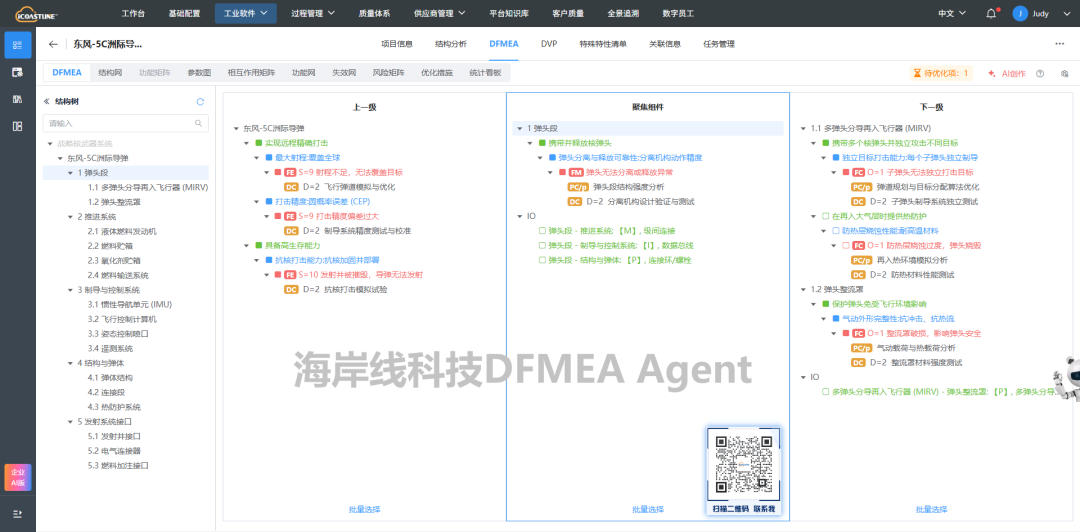Viewport: 1080px width, 532px height.
Task: Collapse 2 推进系统 in structure tree
Action: click(71, 216)
